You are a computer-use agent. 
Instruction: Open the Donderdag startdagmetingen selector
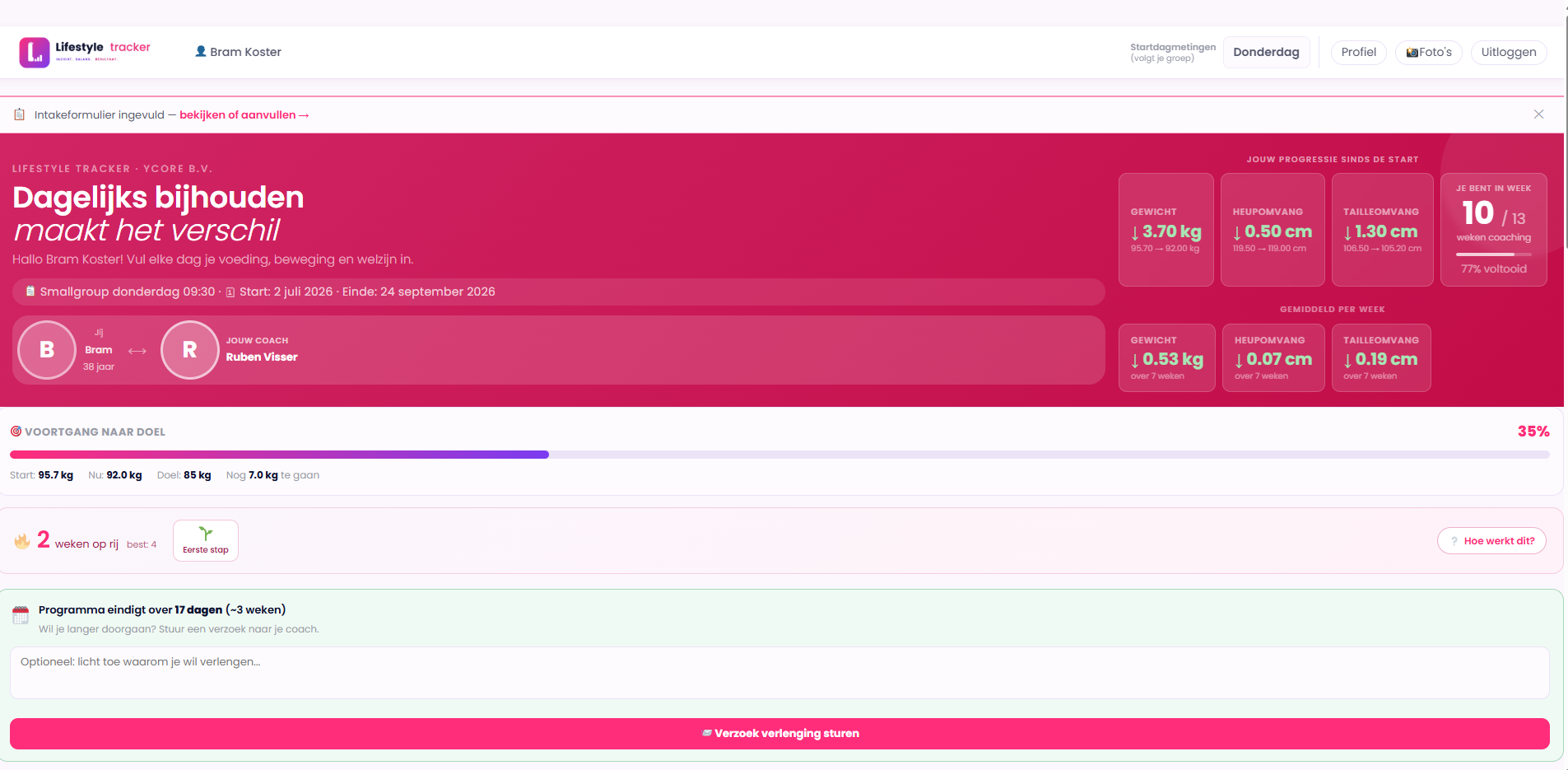1266,52
